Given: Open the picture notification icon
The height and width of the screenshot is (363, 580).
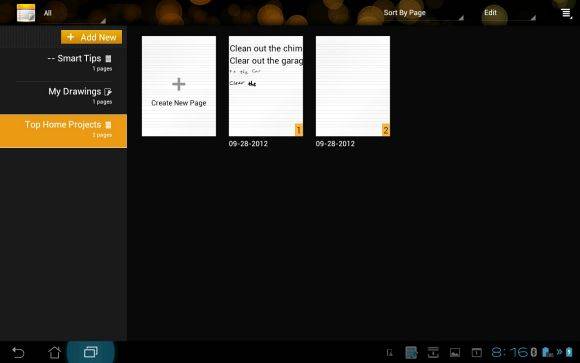Looking at the screenshot, I should [455, 353].
